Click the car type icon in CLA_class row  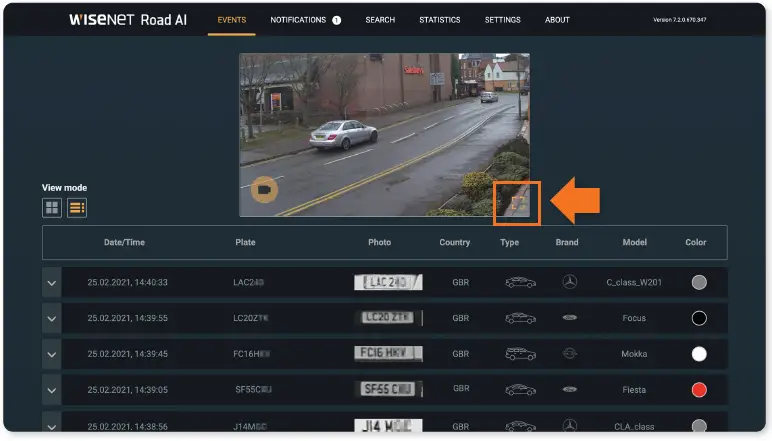pyautogui.click(x=520, y=426)
